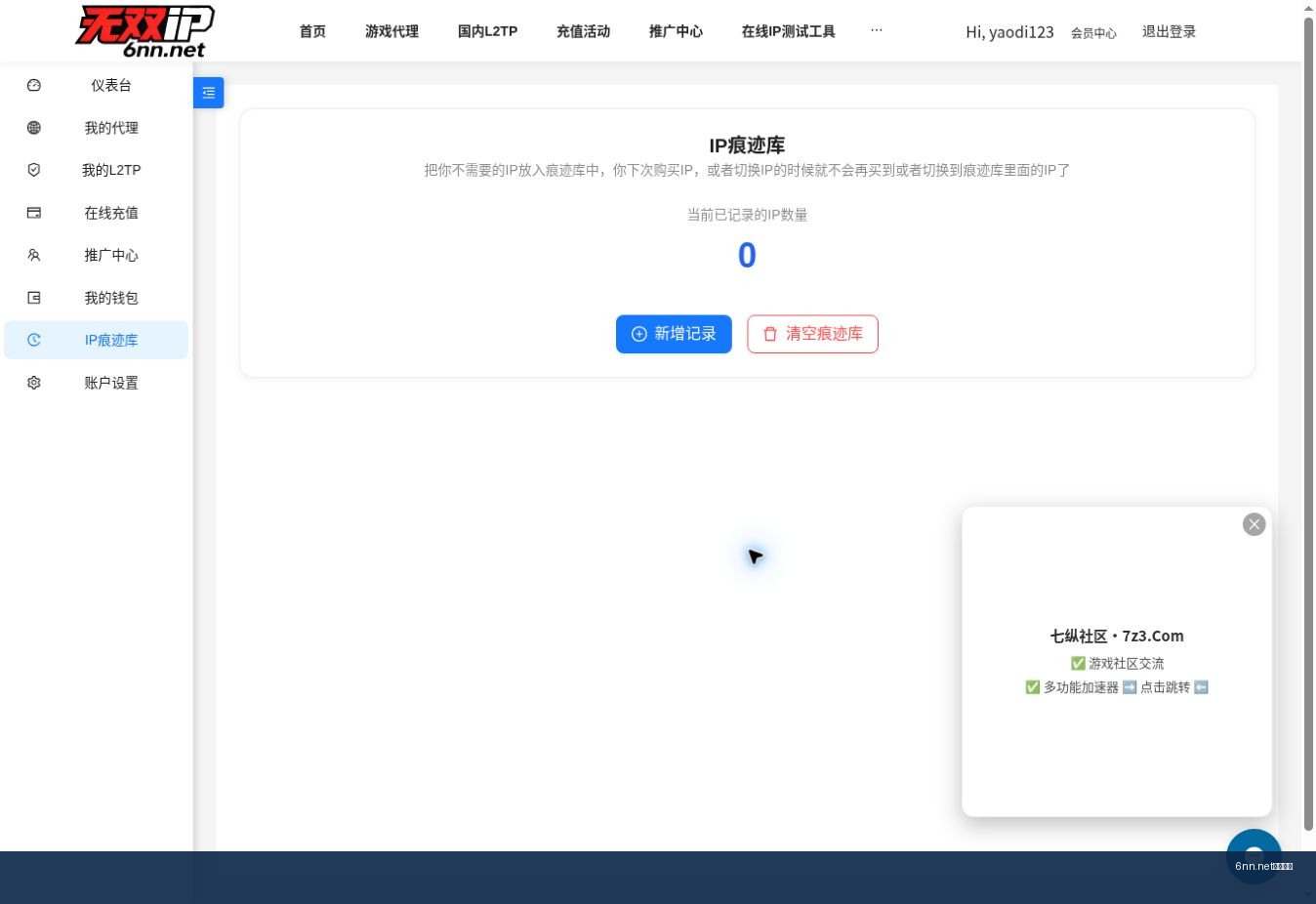Click the 七纵社区・7z3.Com ad title
This screenshot has width=1316, height=904.
[1117, 637]
